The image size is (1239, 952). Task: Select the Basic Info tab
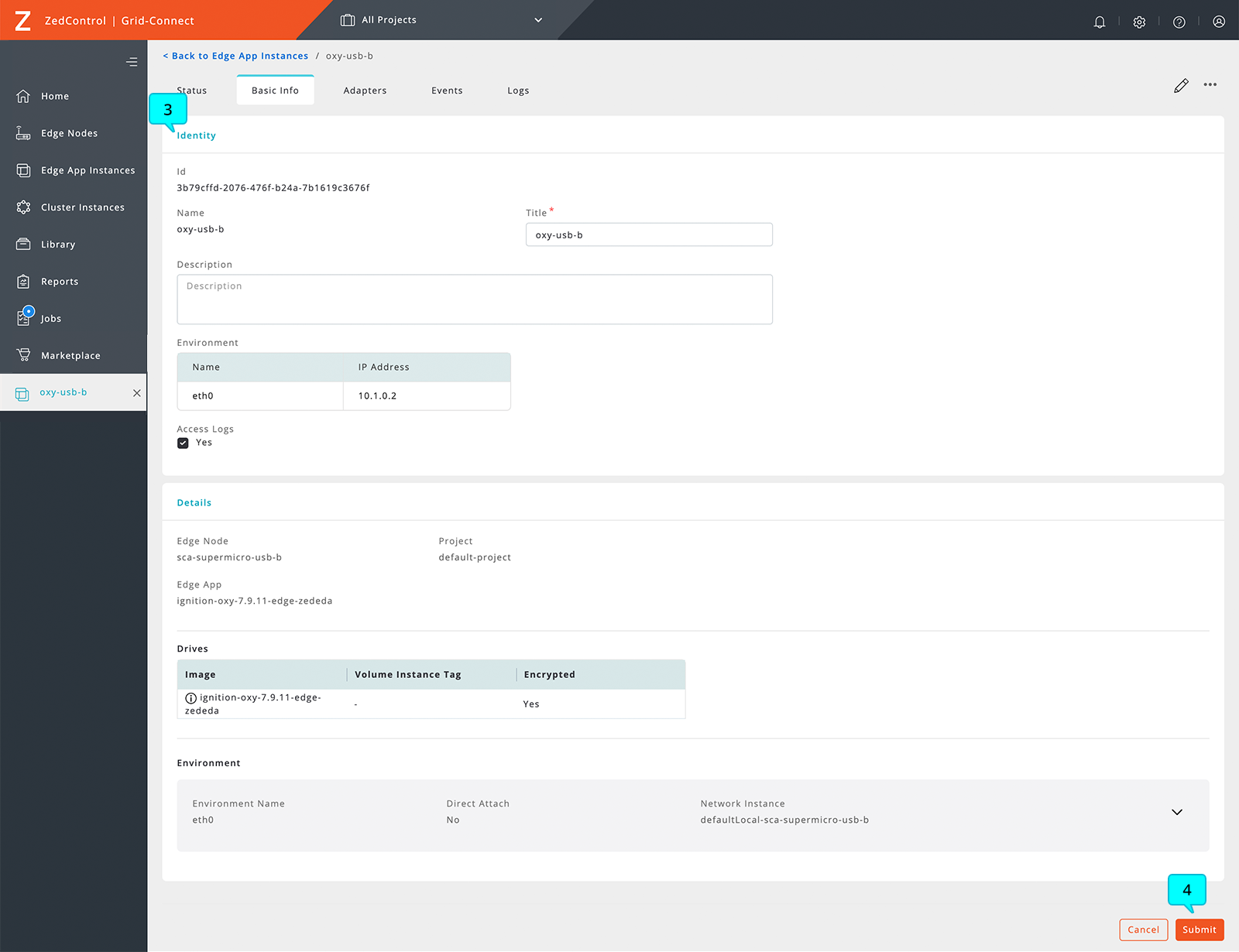275,91
